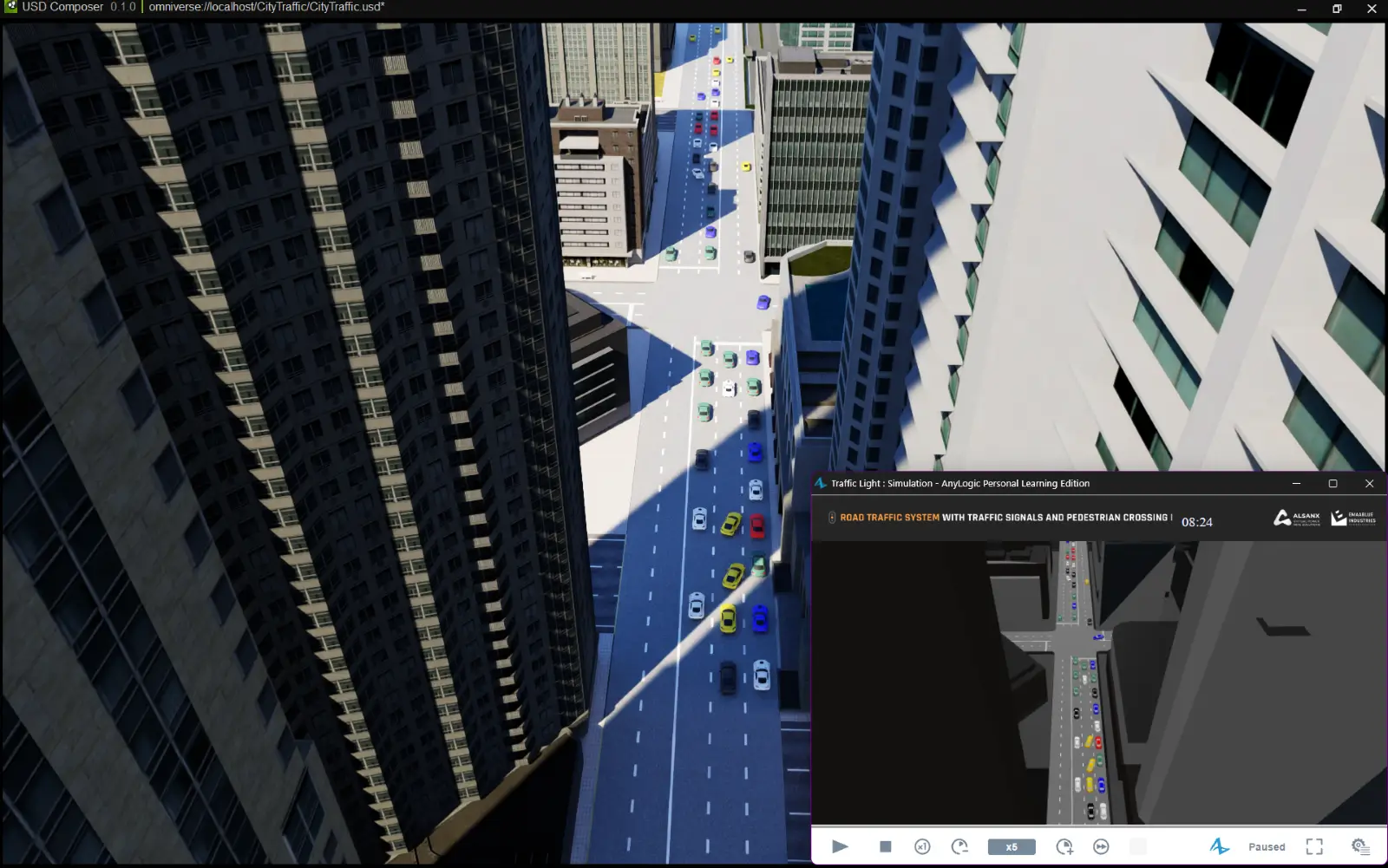The height and width of the screenshot is (868, 1388).
Task: Maximize the AnyLogic Traffic Light window
Action: point(1332,484)
